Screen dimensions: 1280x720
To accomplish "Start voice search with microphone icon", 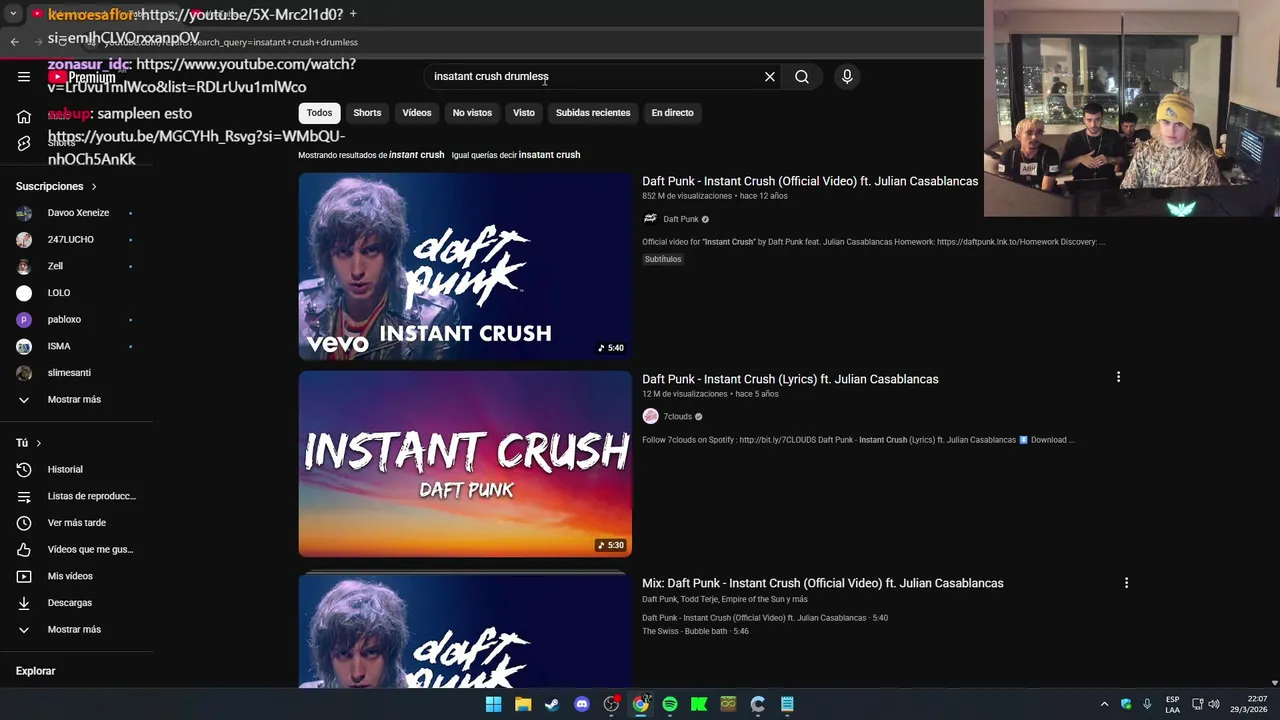I will click(x=847, y=76).
